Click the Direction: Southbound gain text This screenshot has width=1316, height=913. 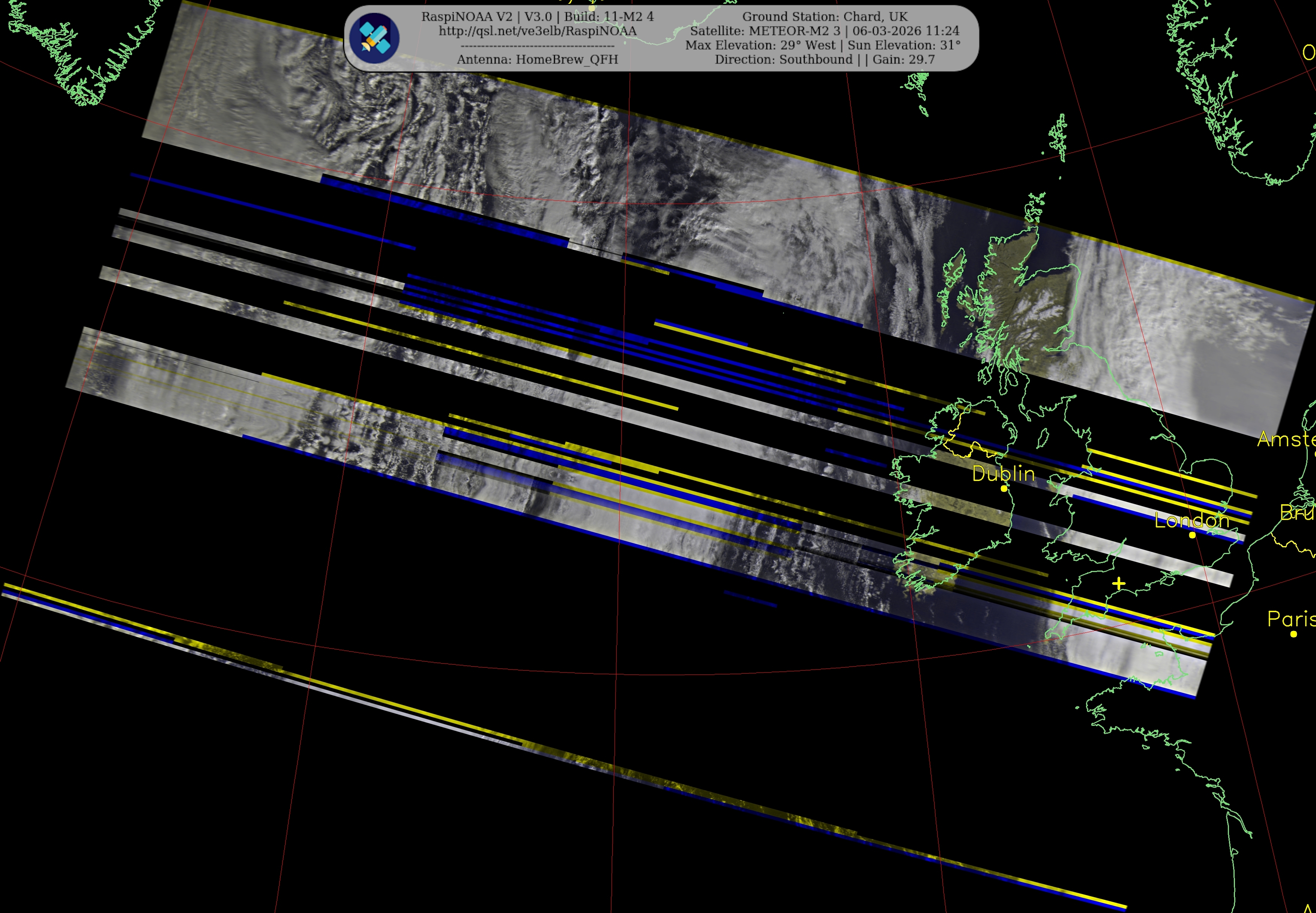click(825, 60)
